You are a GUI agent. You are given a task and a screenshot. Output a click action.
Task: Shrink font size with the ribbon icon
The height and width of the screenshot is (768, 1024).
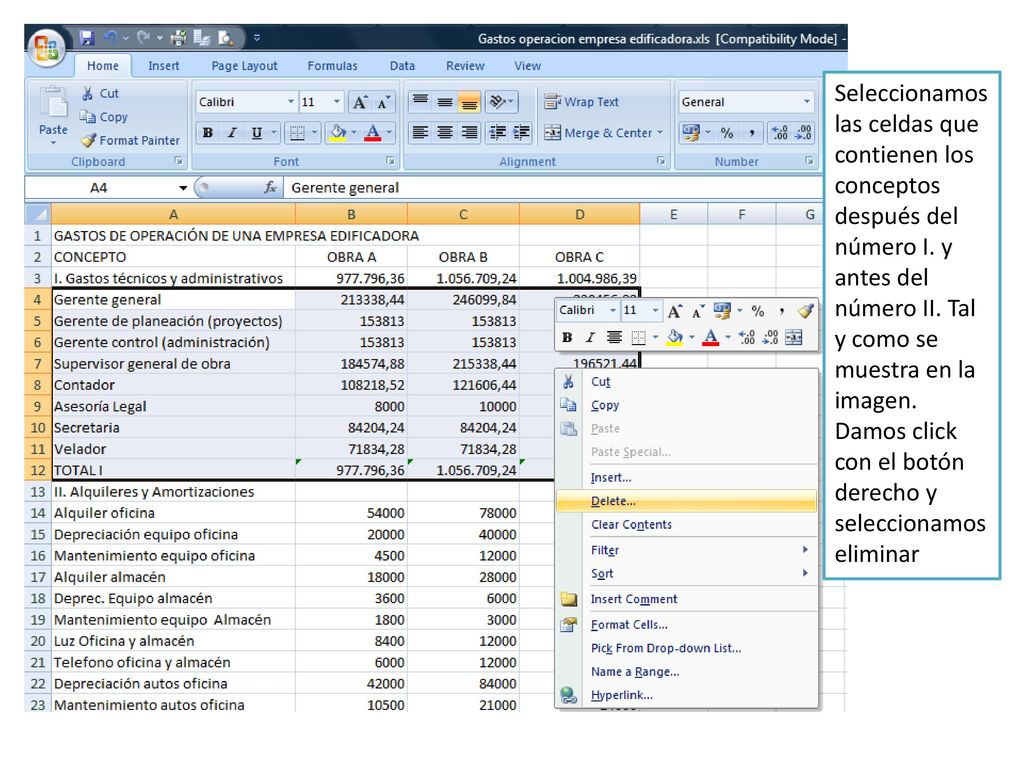(x=383, y=102)
